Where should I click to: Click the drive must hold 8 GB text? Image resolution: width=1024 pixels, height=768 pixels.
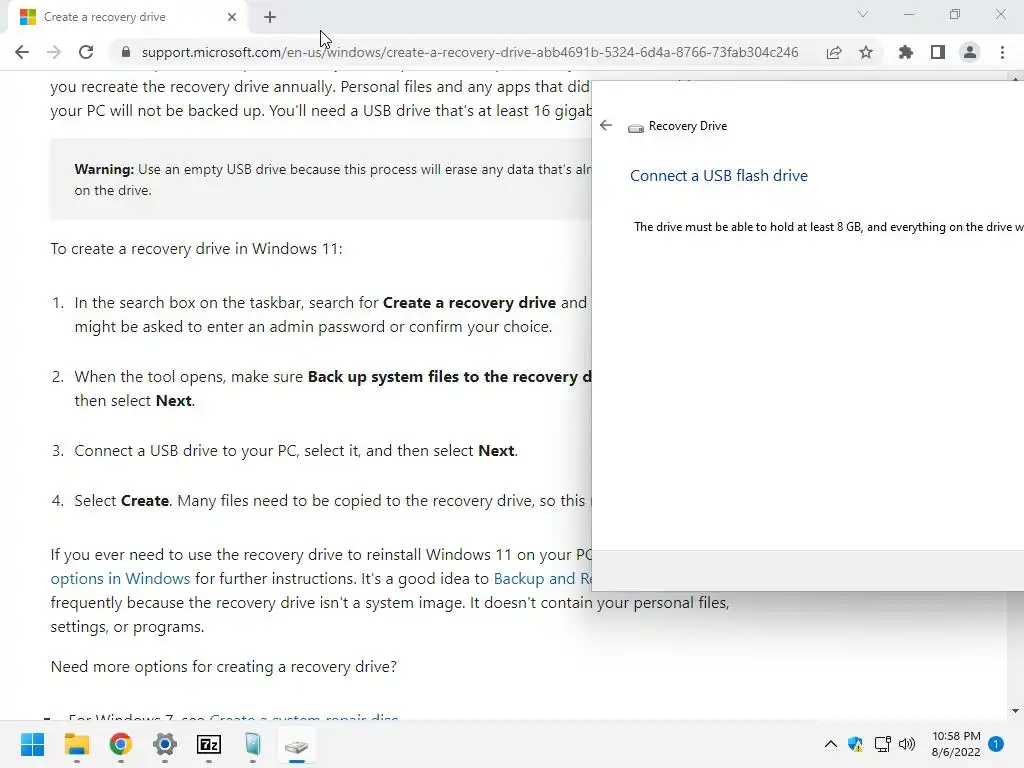828,227
